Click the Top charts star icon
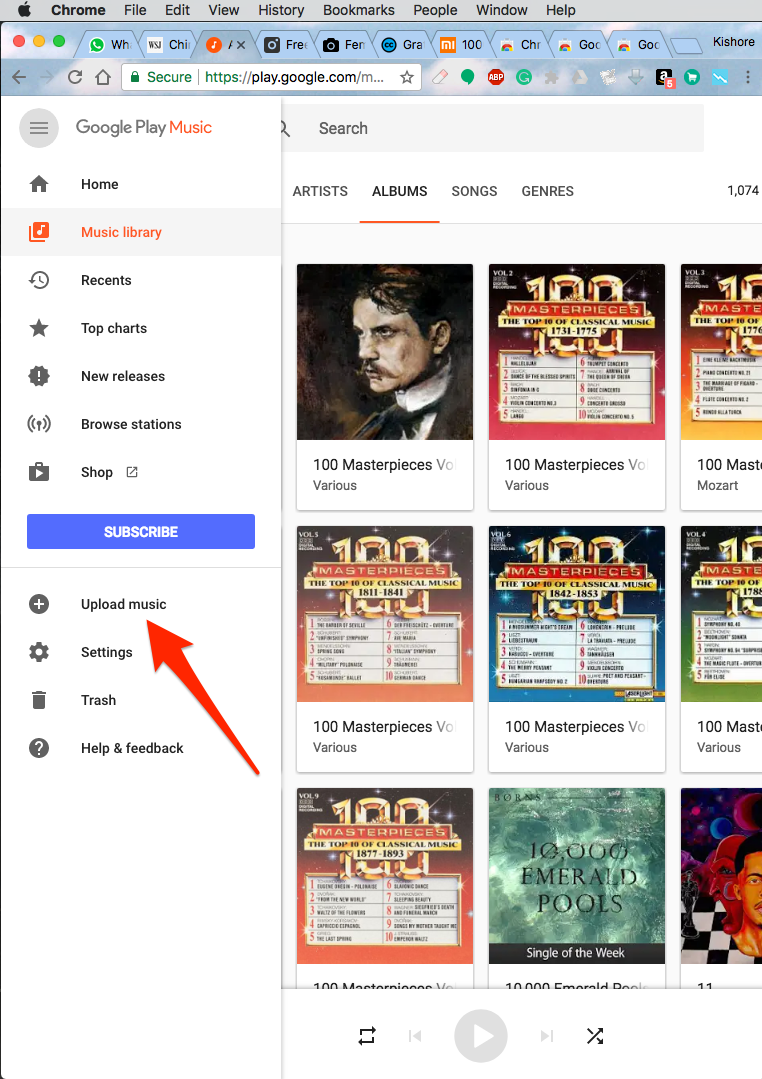 (x=39, y=328)
